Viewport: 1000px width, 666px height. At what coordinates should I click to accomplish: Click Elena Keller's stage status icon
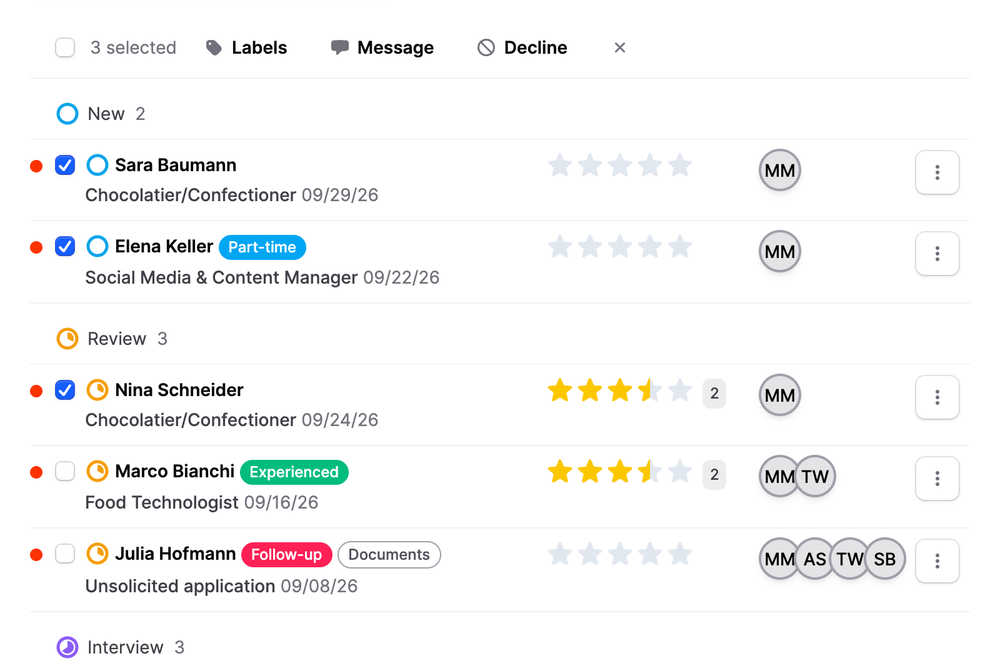tap(97, 246)
